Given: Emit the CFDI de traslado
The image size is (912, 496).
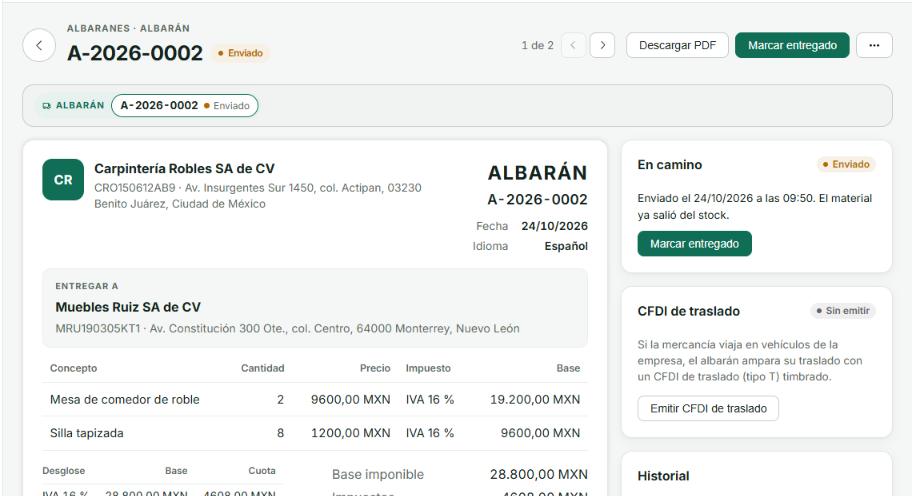Looking at the screenshot, I should (x=708, y=408).
